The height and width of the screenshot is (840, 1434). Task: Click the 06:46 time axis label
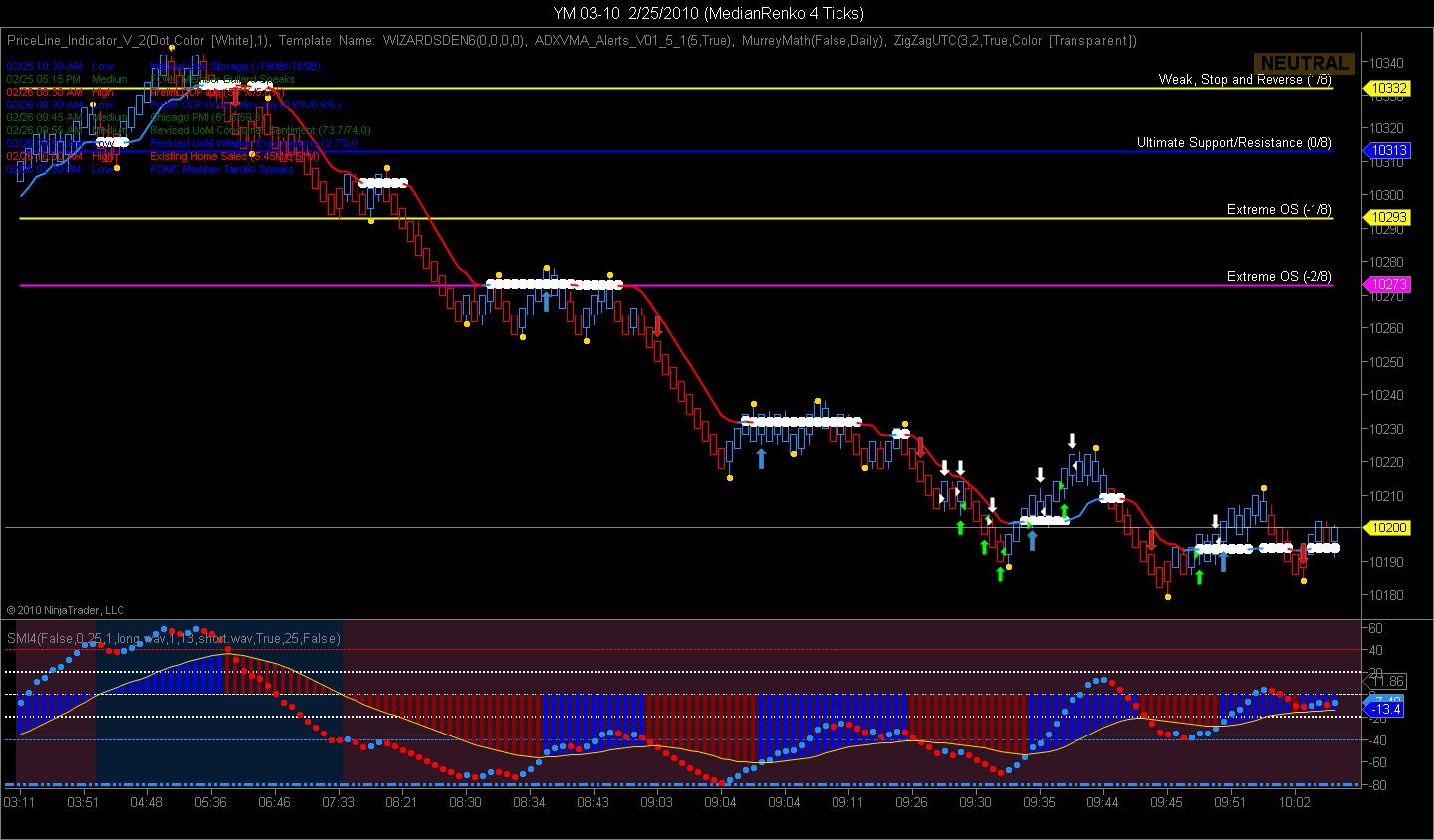275,801
